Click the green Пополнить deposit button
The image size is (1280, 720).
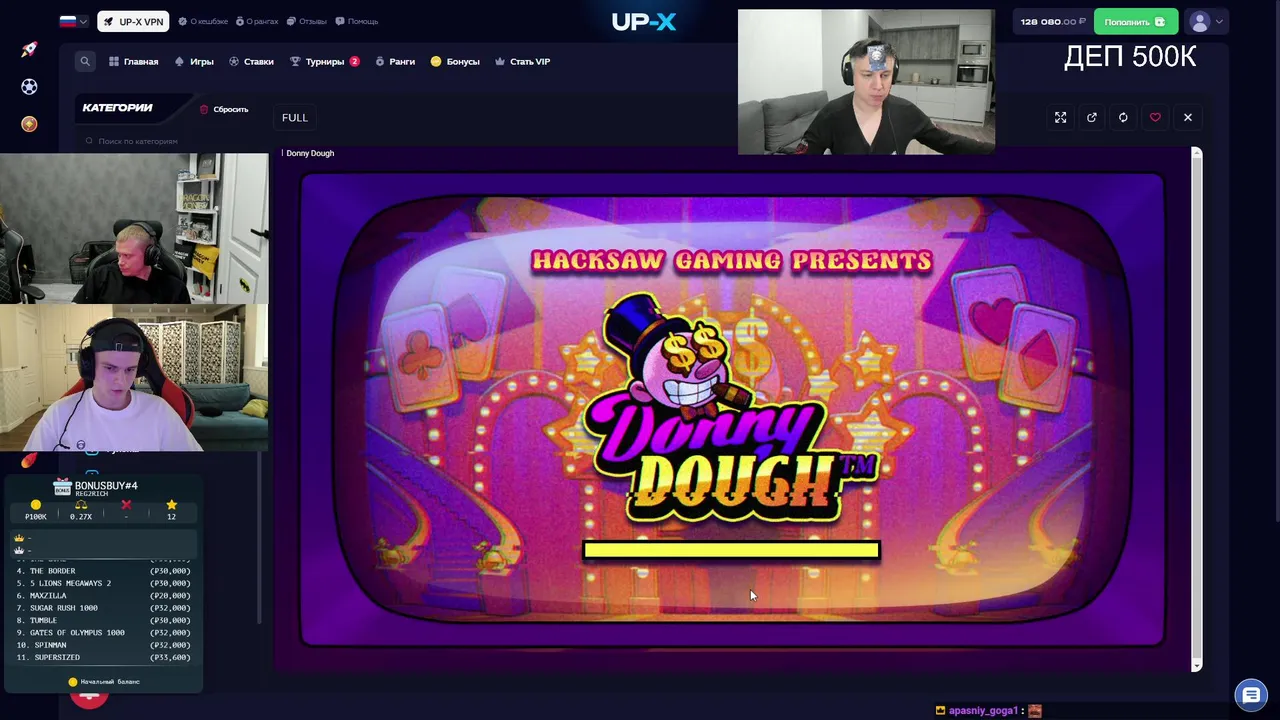(1135, 21)
